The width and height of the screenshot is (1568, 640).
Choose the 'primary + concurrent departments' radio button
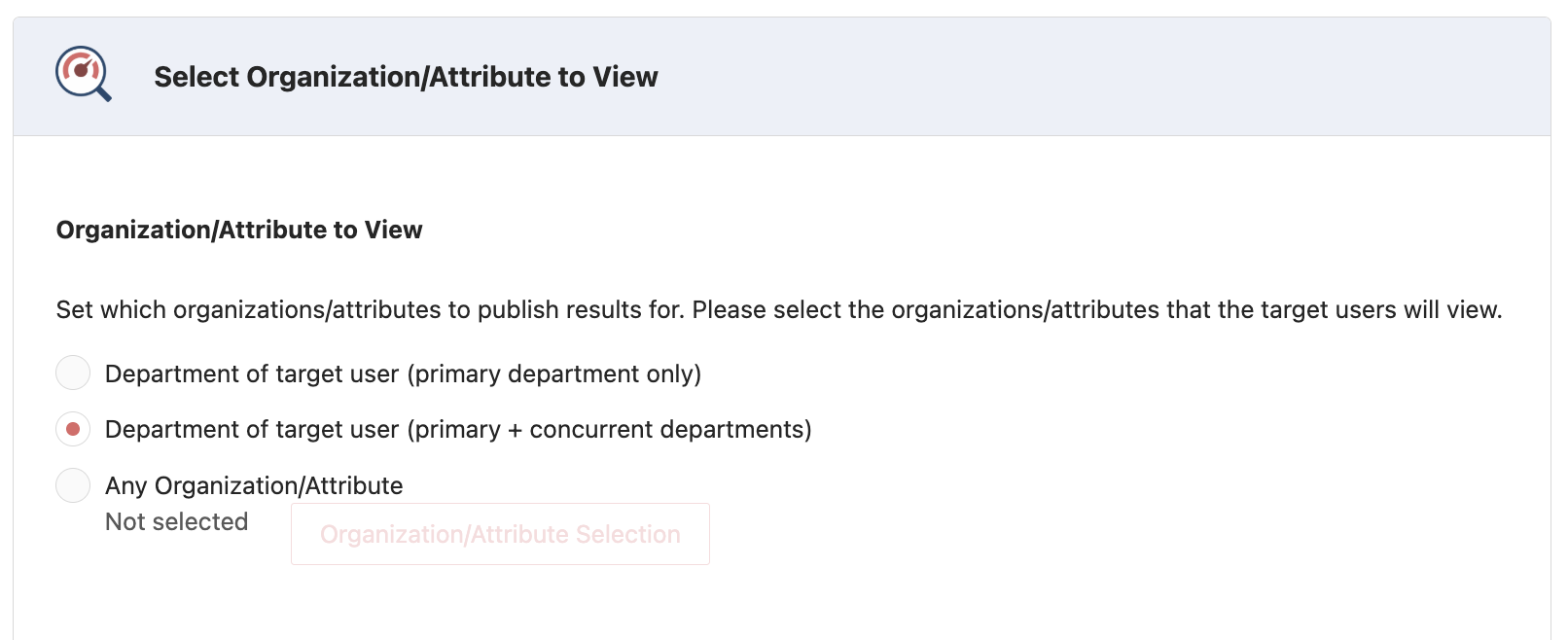coord(73,429)
